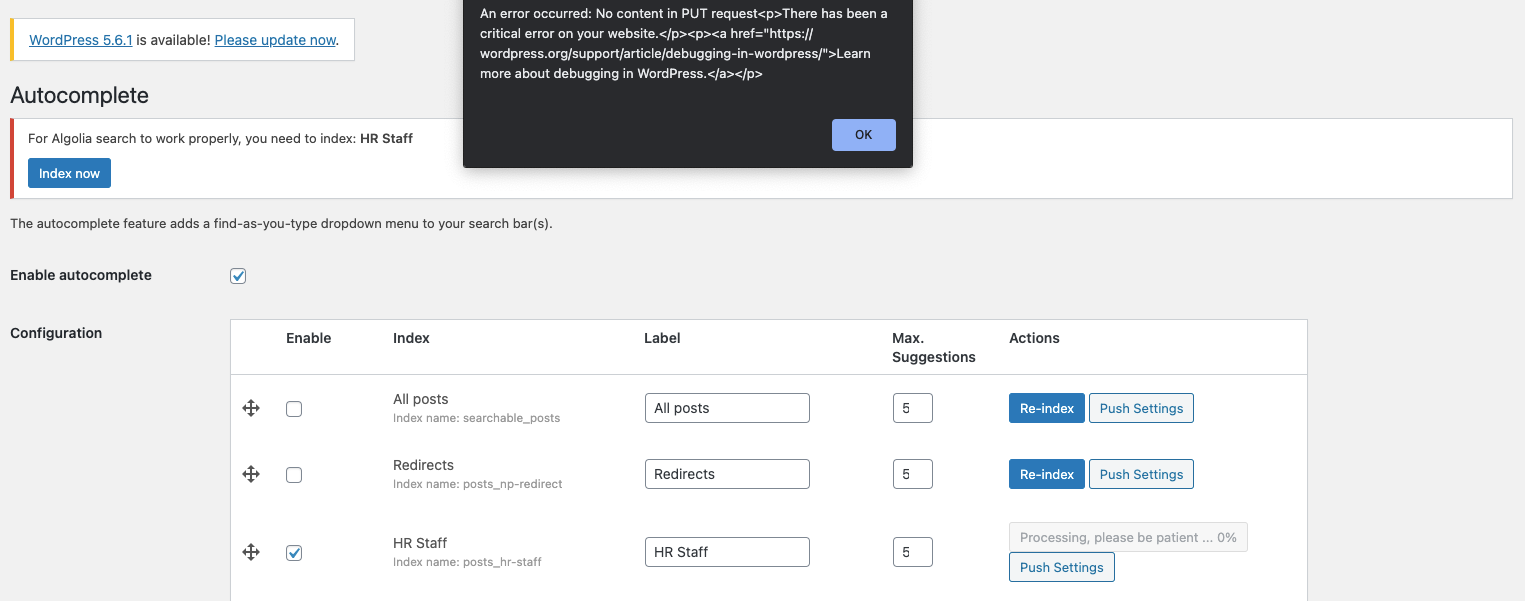This screenshot has height=601, width=1525.
Task: Push Settings for All posts index
Action: pyautogui.click(x=1141, y=408)
